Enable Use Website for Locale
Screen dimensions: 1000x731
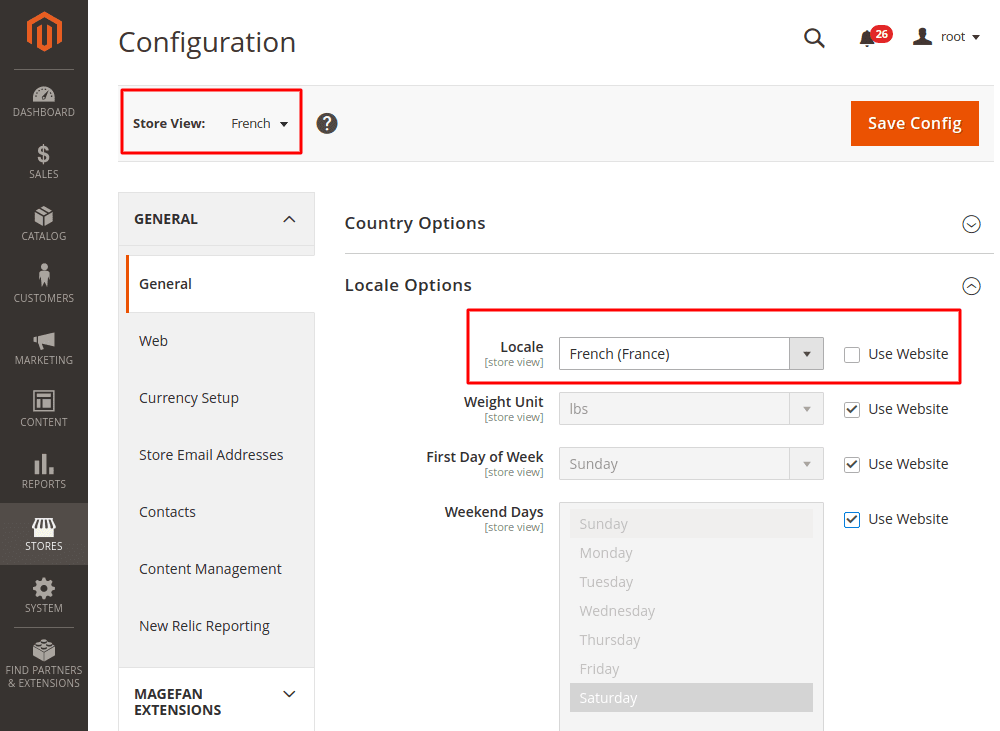pyautogui.click(x=852, y=354)
